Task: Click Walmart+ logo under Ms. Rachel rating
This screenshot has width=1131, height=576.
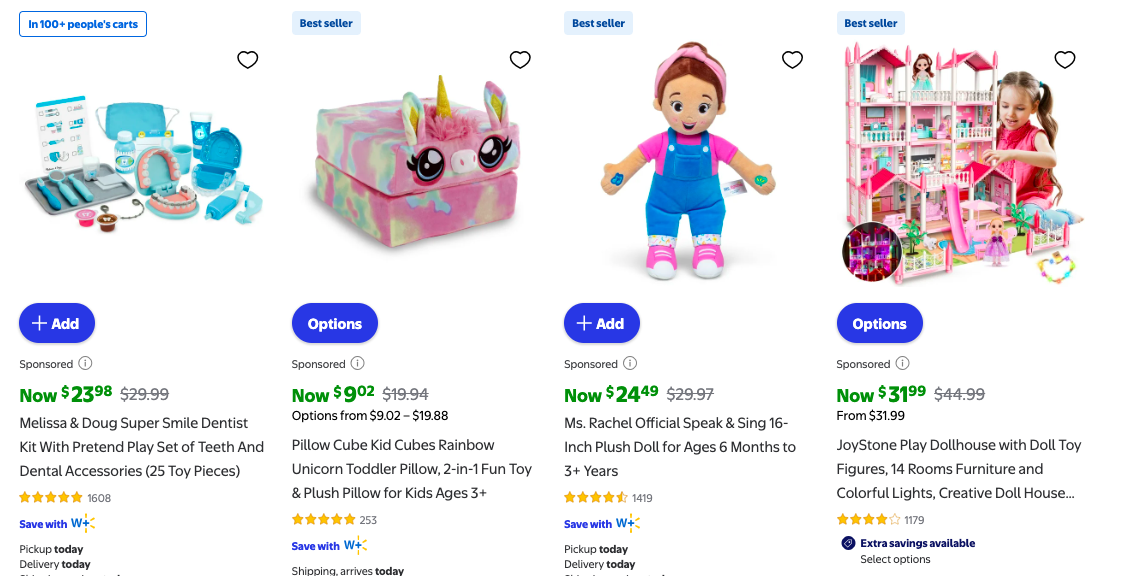Action: pos(628,523)
